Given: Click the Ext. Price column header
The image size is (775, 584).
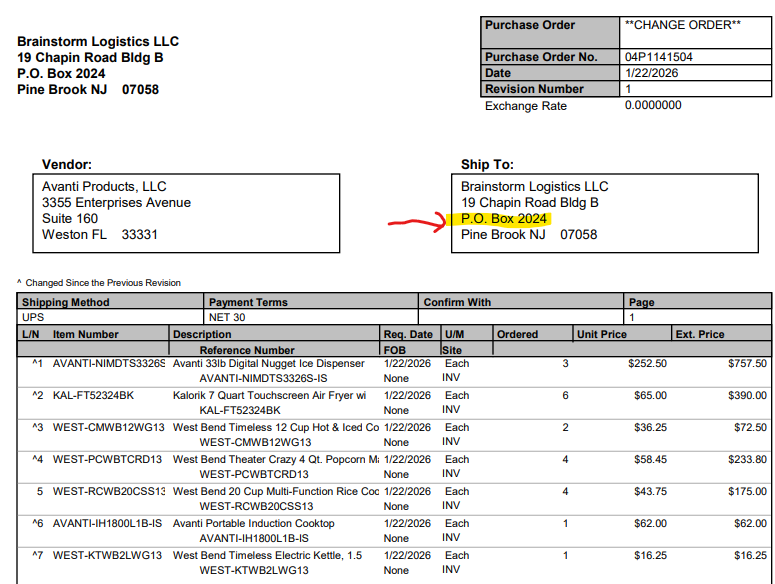Looking at the screenshot, I should point(699,334).
